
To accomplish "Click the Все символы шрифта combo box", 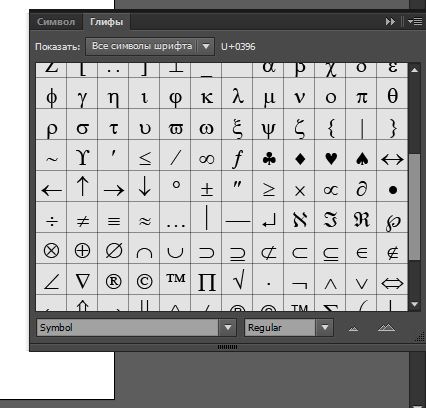I will click(x=150, y=46).
